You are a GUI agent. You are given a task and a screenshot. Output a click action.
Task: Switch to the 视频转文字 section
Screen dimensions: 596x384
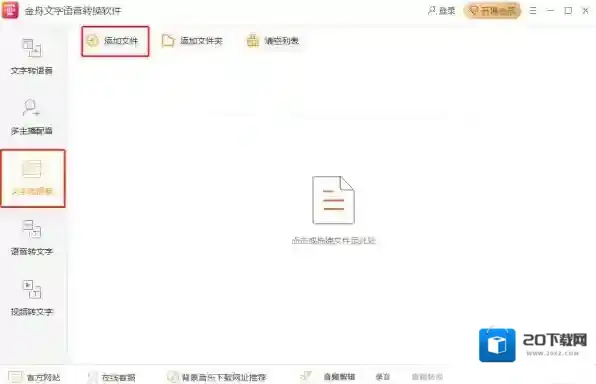point(32,298)
